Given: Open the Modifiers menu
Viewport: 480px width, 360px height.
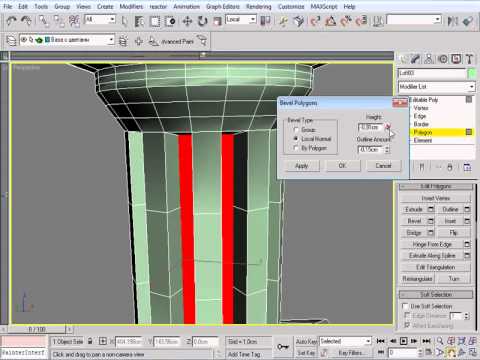Looking at the screenshot, I should coord(131,7).
